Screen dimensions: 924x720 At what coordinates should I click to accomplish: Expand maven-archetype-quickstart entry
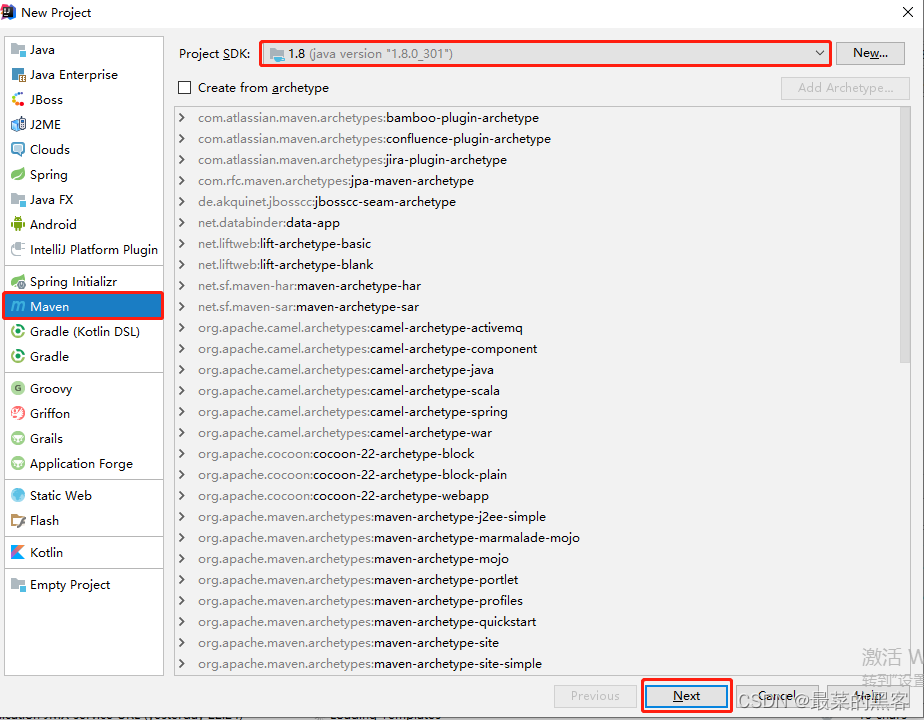tap(182, 622)
